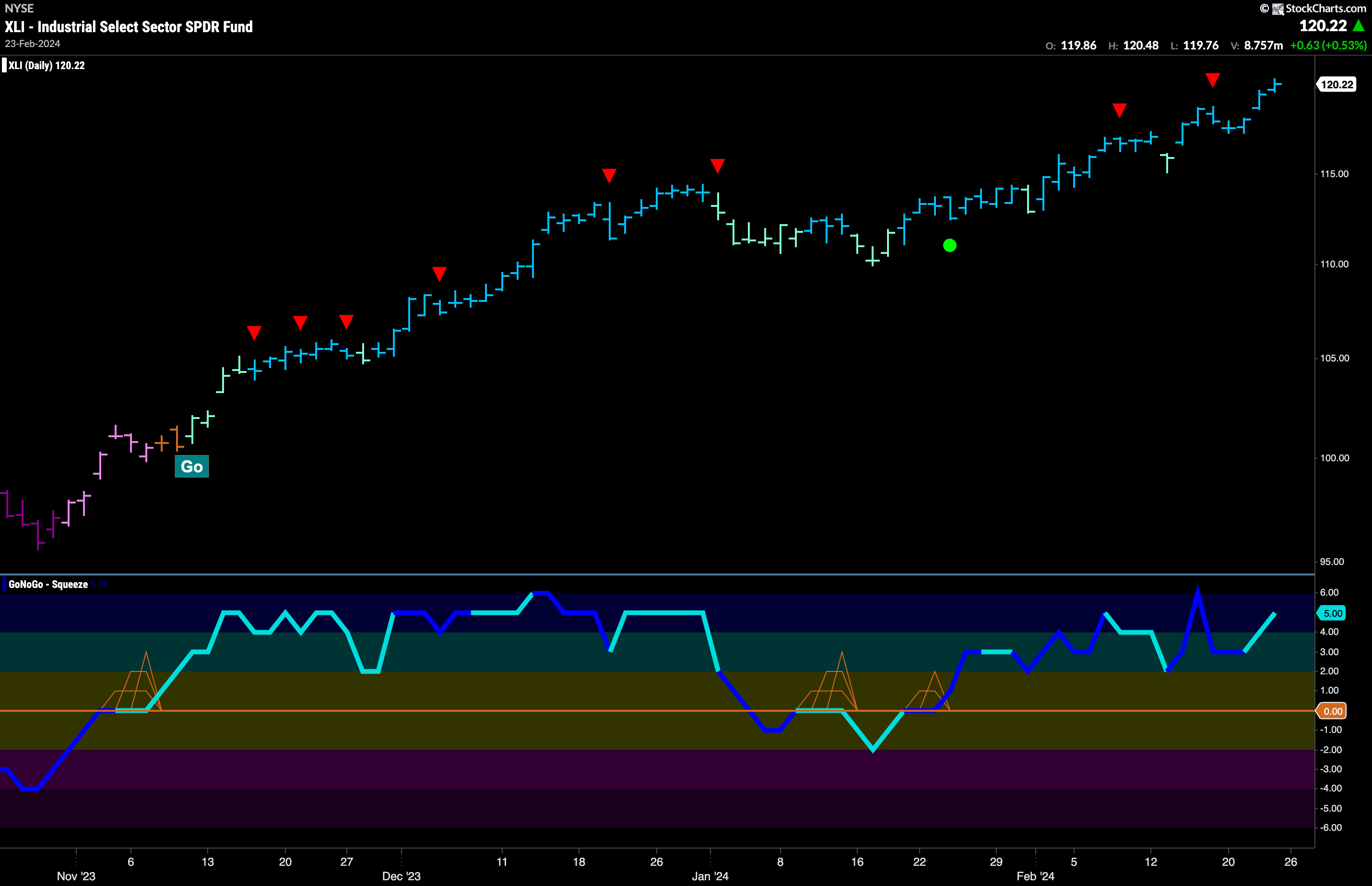Click the 'XLI (Daily) 120.22' legend label
The image size is (1372, 886).
click(47, 66)
